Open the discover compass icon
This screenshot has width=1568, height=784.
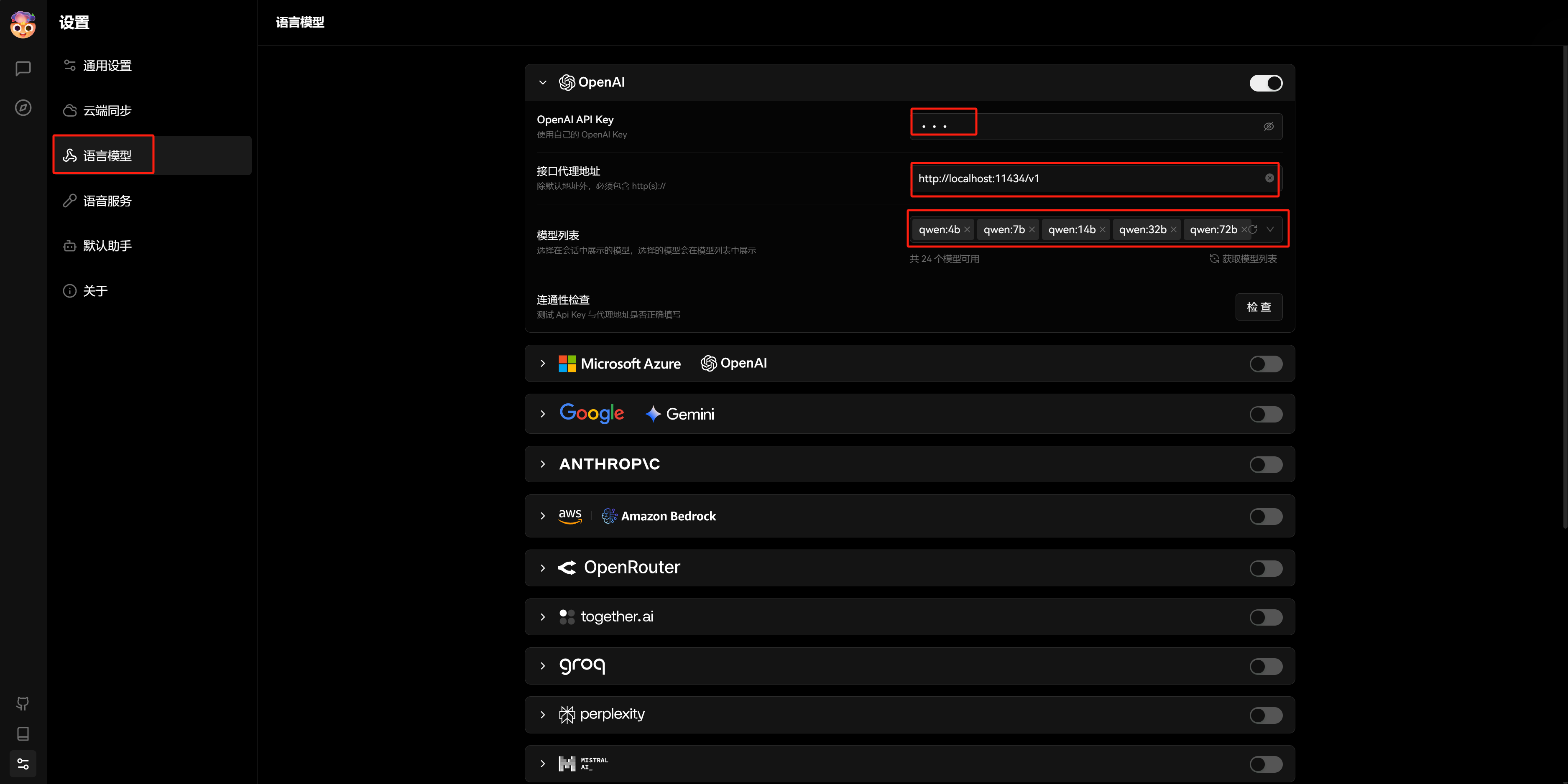tap(23, 108)
